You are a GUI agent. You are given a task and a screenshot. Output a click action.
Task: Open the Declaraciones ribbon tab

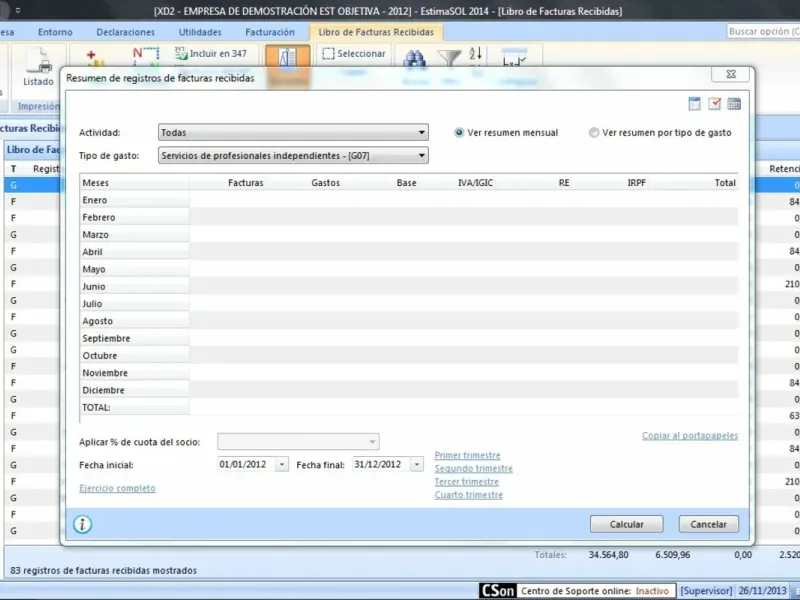coord(126,32)
